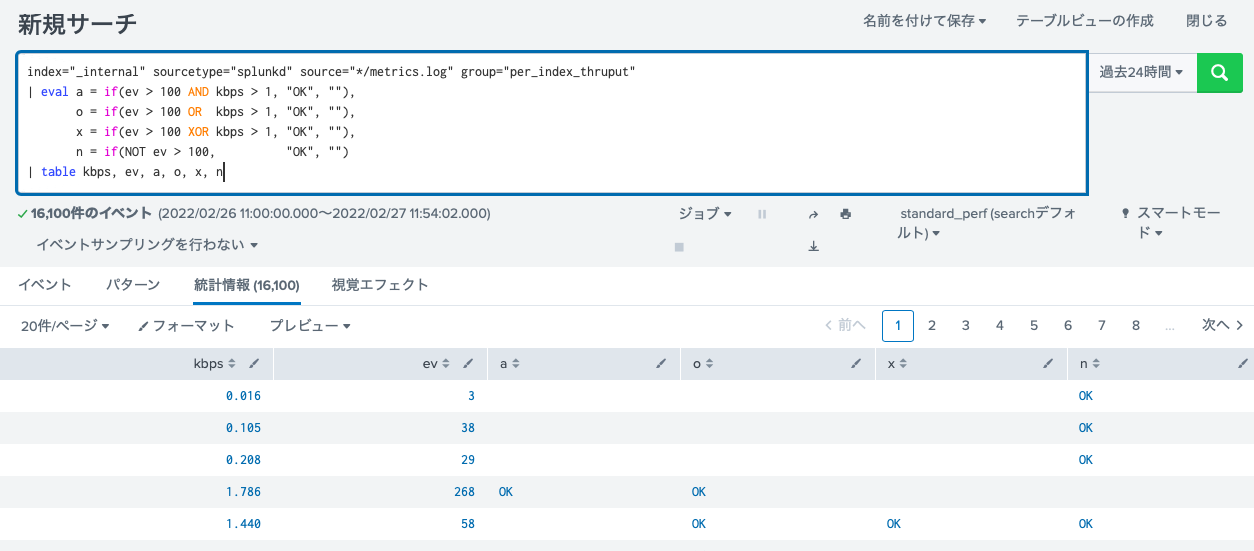Open the フォーマット options
This screenshot has height=551, width=1254.
(x=186, y=326)
